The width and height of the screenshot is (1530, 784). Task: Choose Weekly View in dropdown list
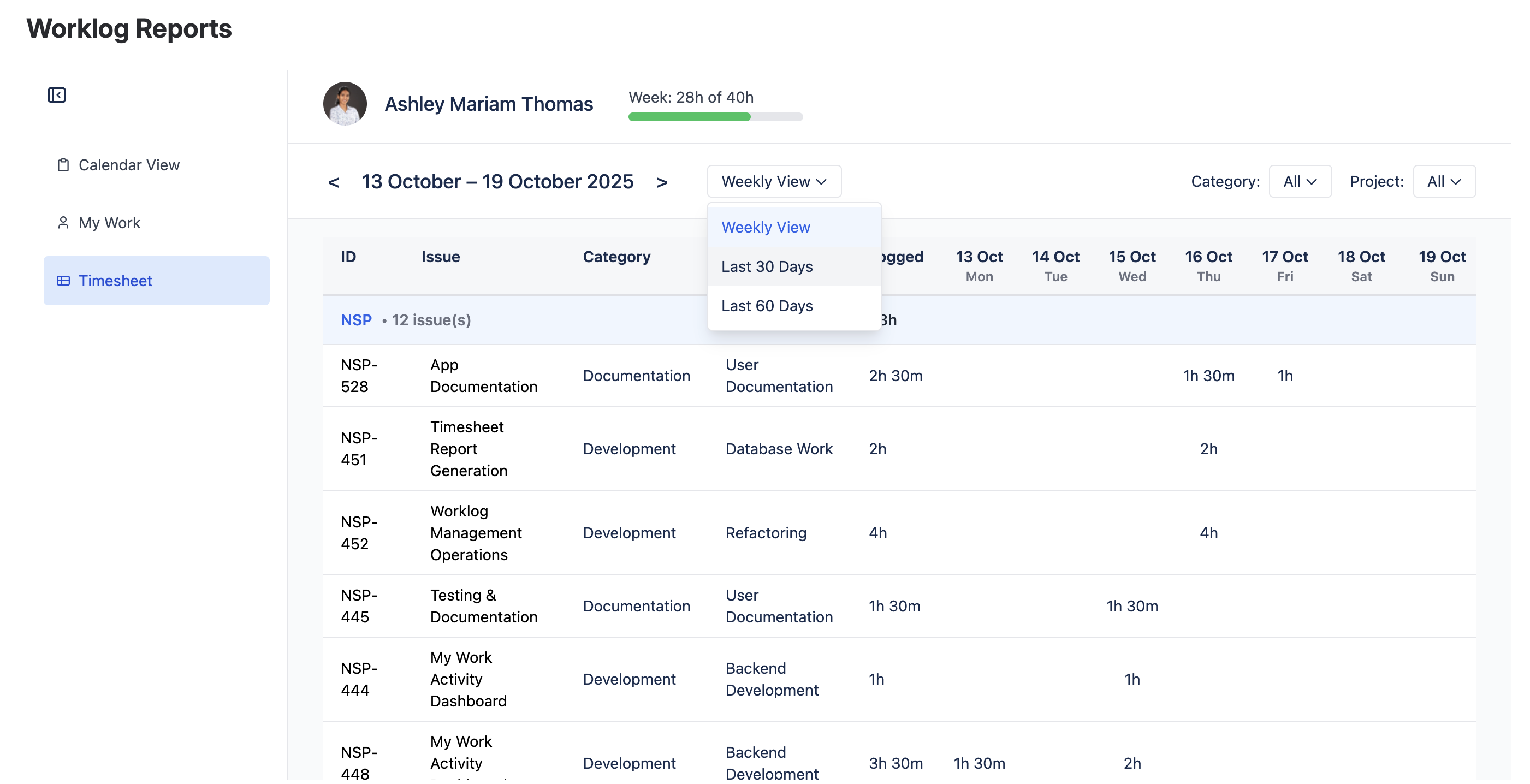coord(765,228)
